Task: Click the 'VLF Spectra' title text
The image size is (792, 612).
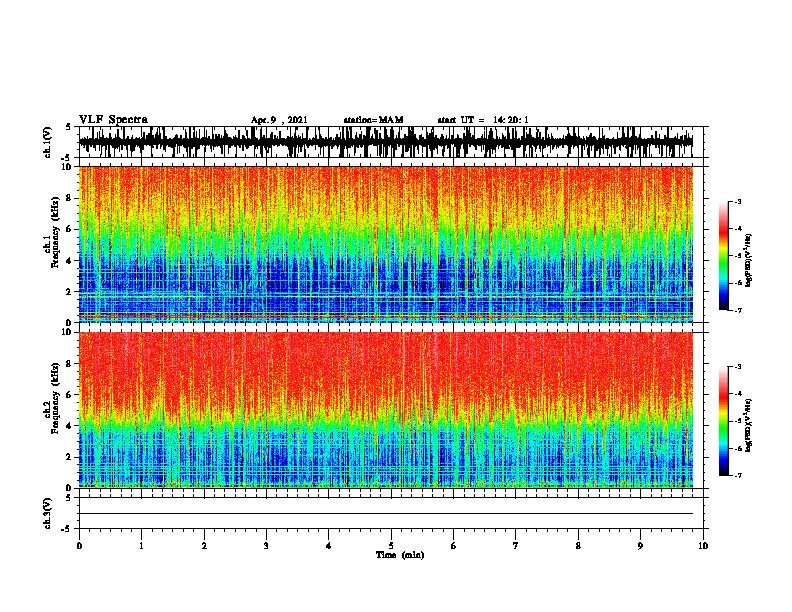Action: (113, 119)
